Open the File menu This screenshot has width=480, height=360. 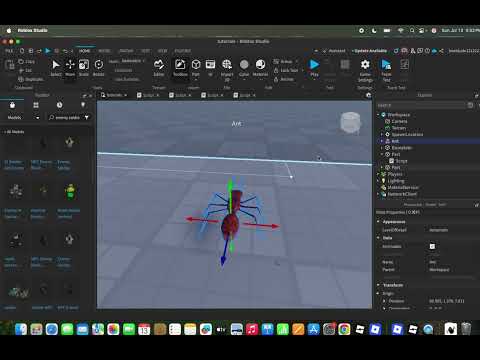tap(9, 51)
